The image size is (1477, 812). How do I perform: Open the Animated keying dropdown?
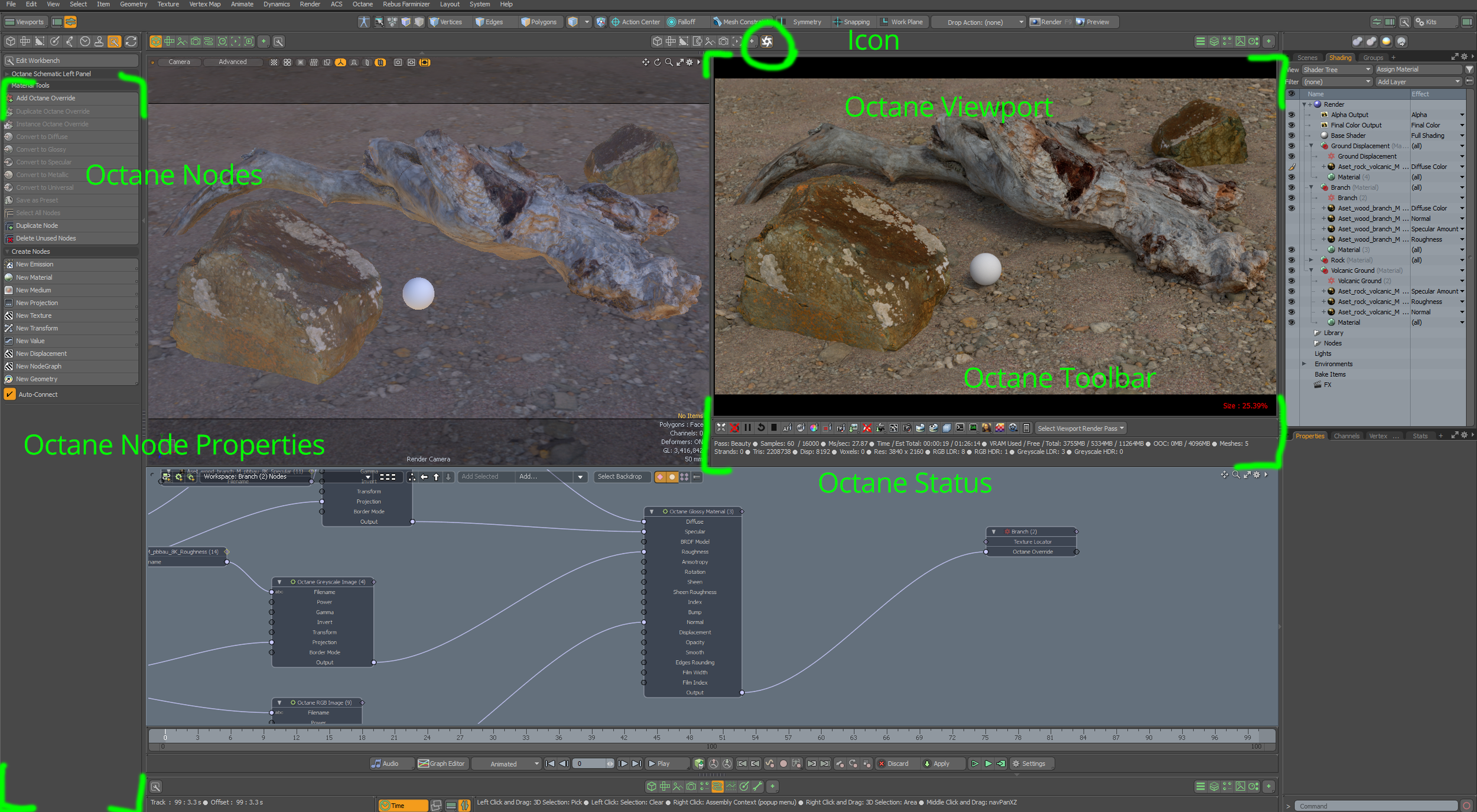click(x=507, y=764)
